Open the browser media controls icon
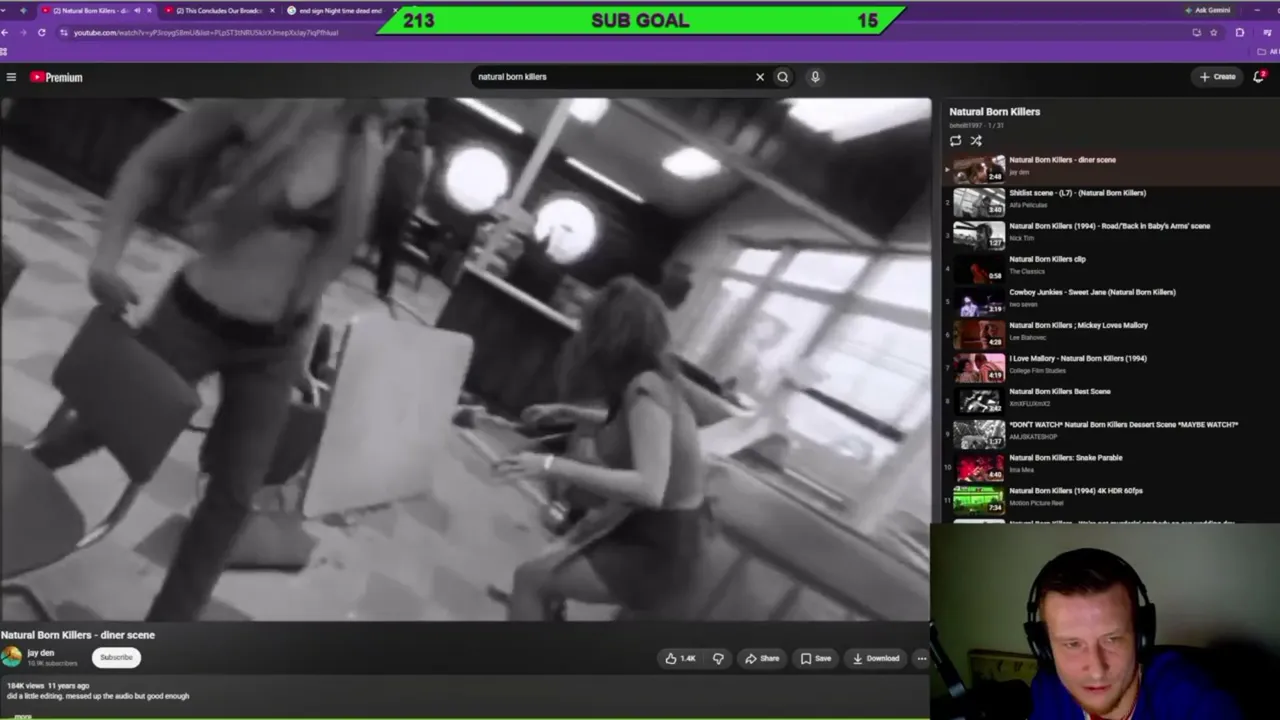This screenshot has height=720, width=1280. coord(1267,32)
